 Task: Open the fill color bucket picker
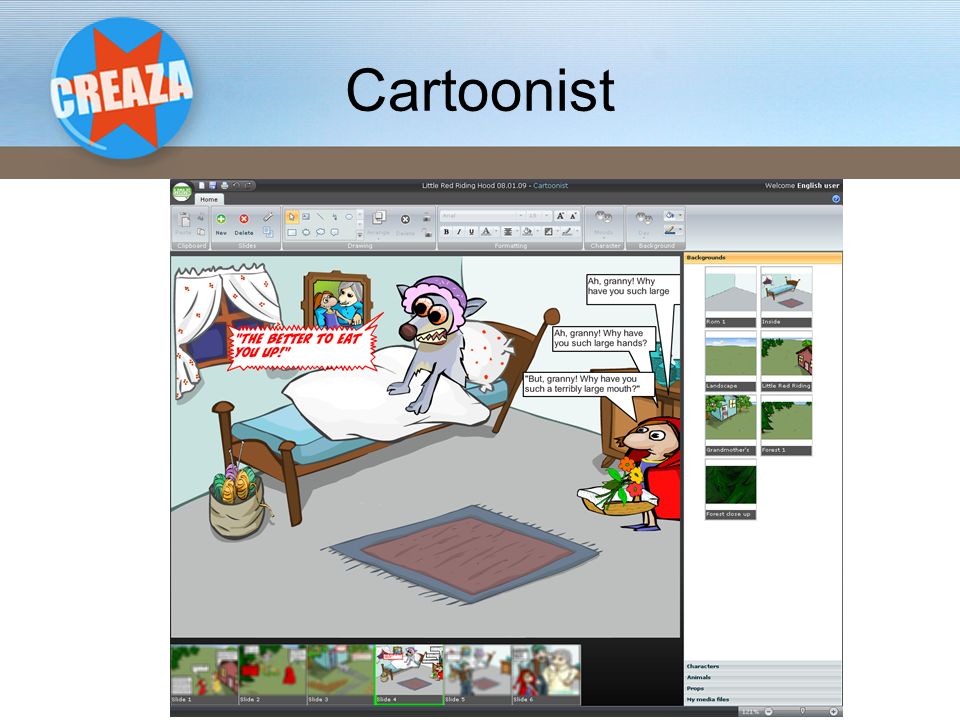point(530,231)
